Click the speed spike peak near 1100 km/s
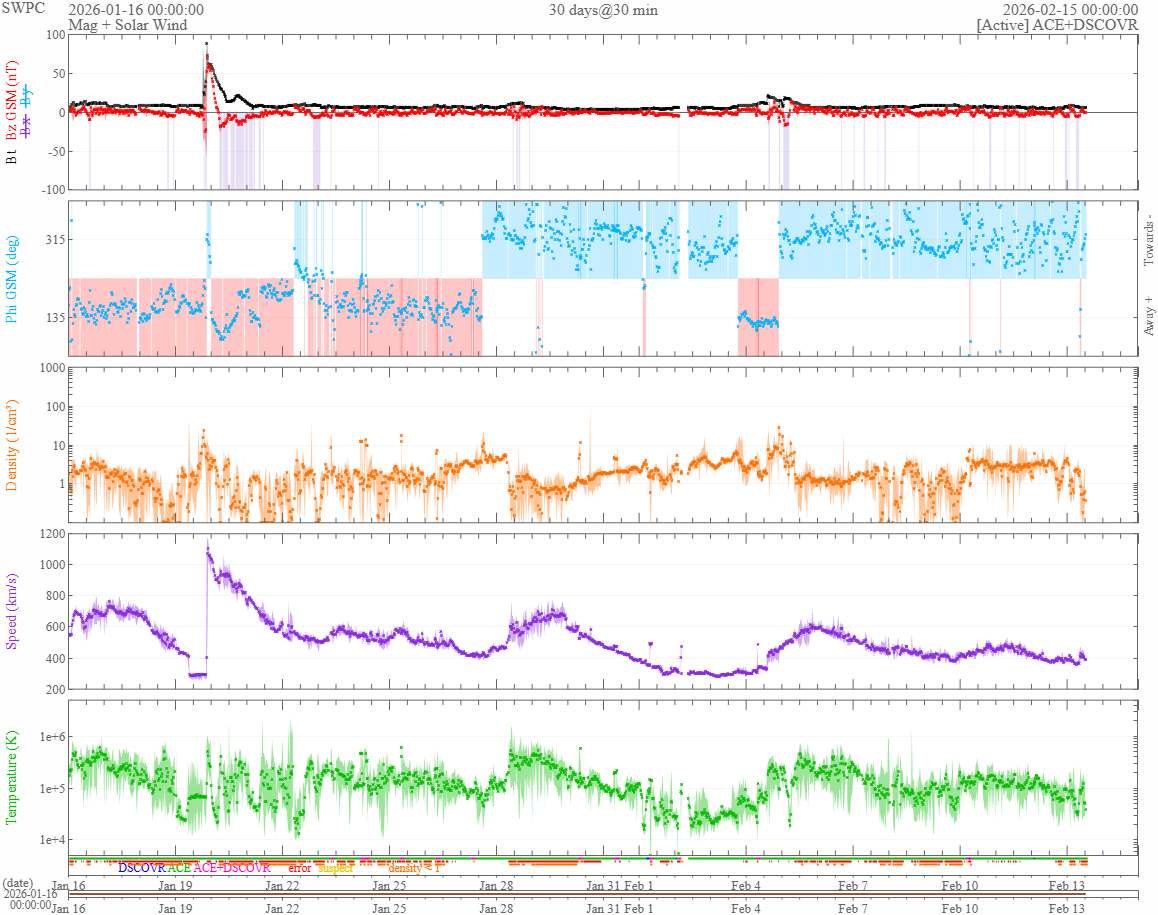 (208, 550)
